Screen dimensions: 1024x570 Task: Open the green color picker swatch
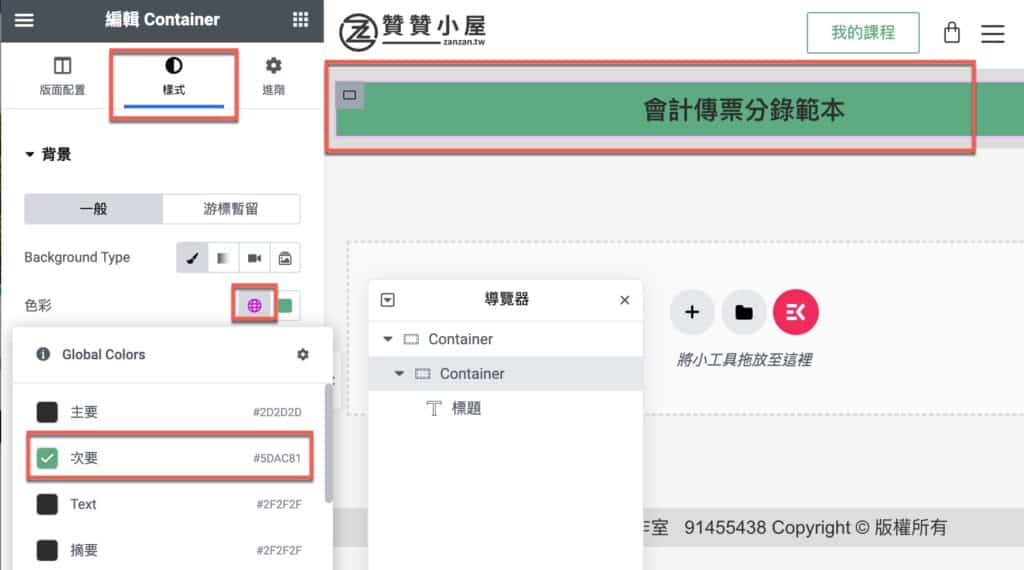click(286, 306)
